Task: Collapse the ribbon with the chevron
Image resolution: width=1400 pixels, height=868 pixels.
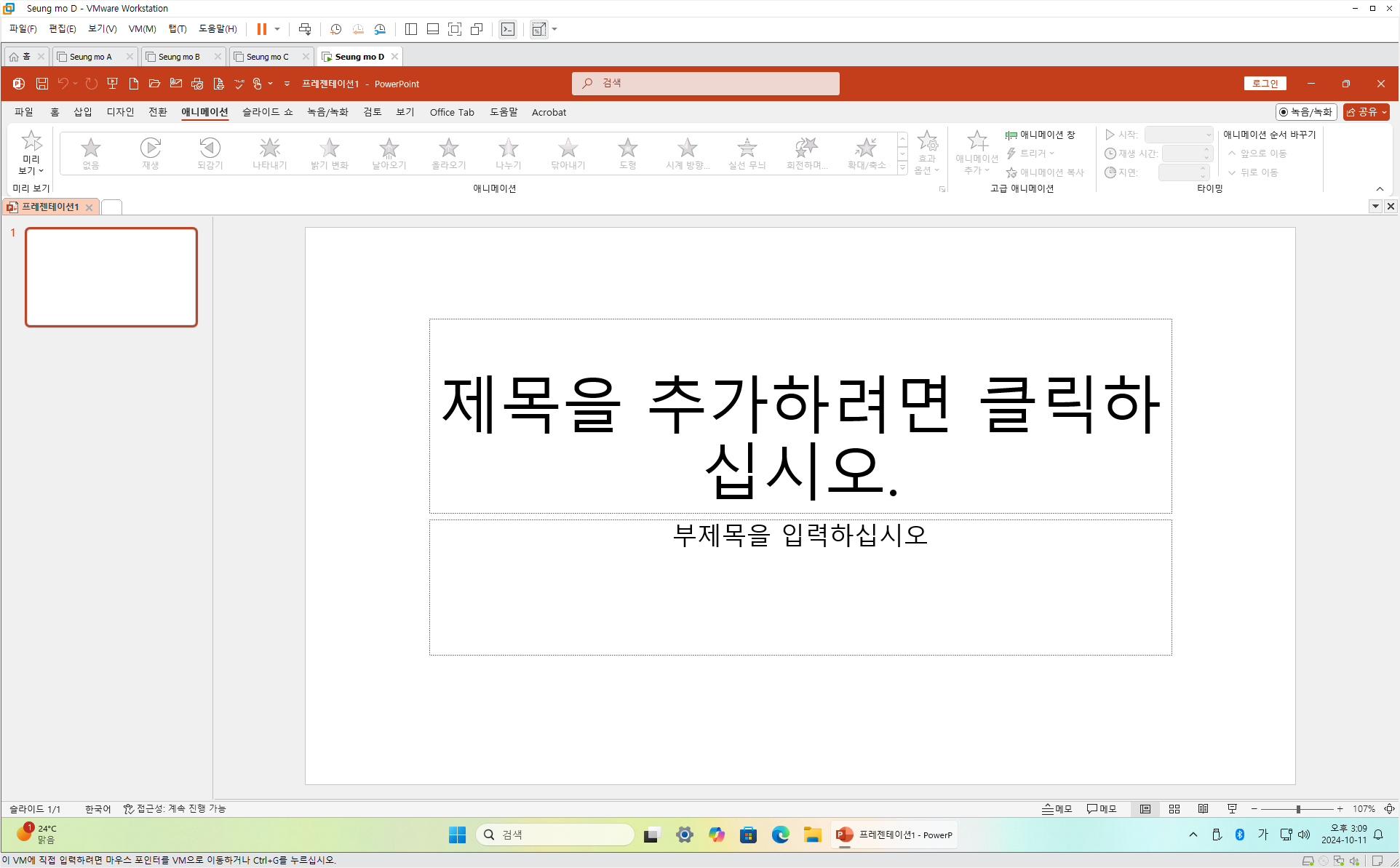Action: tap(1380, 189)
